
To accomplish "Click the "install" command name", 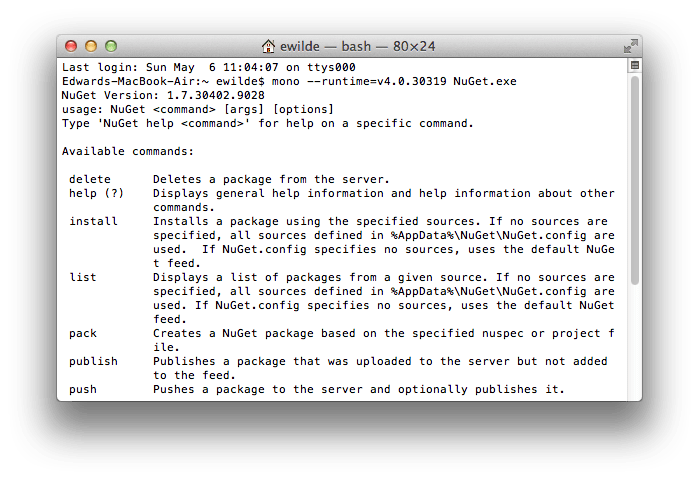I will coord(93,221).
